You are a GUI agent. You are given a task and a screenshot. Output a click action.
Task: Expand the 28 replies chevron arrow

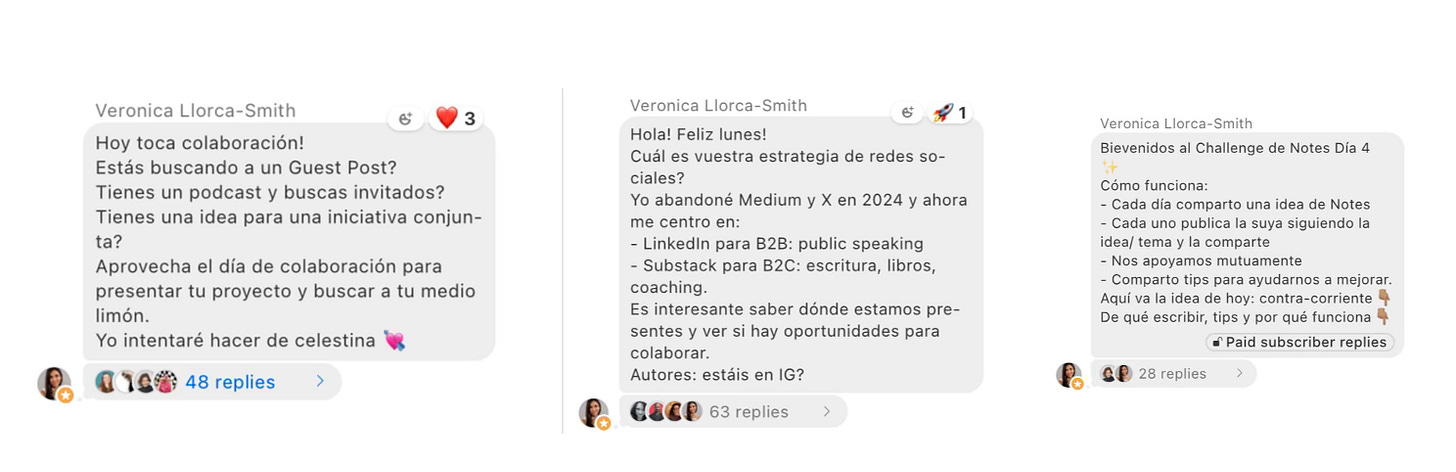[x=1239, y=373]
